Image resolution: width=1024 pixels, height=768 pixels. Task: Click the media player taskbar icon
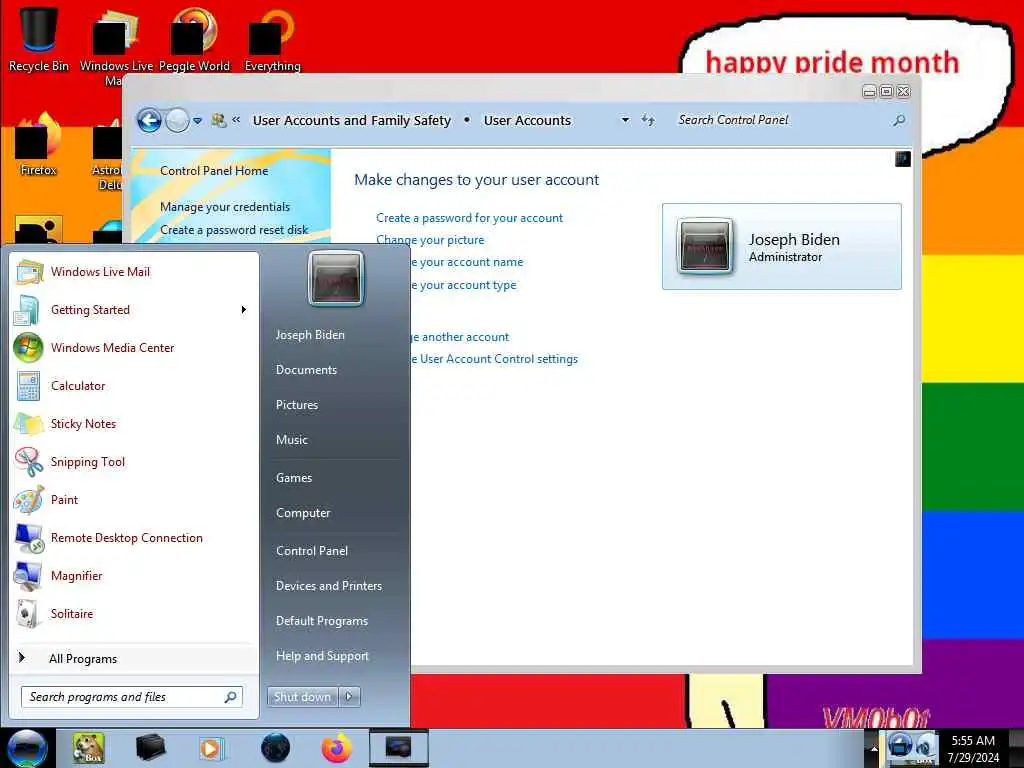pos(210,748)
